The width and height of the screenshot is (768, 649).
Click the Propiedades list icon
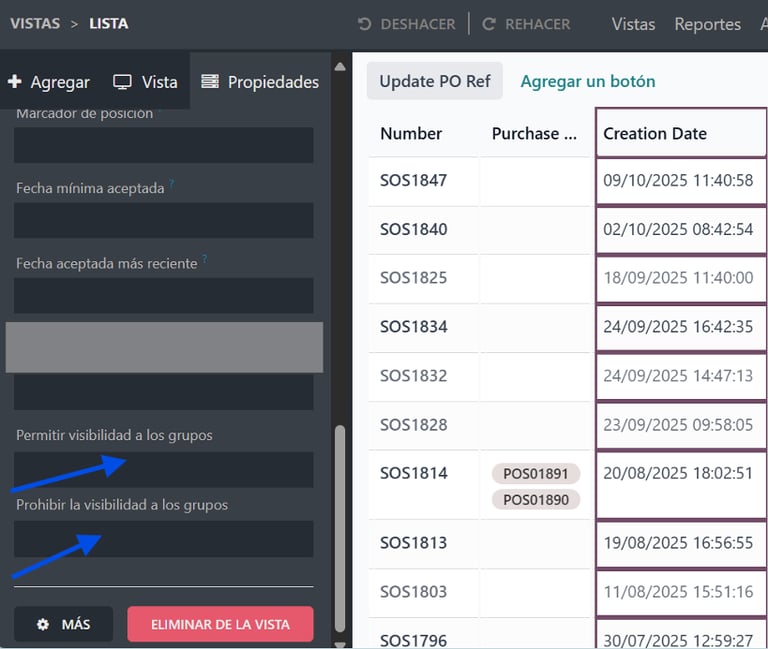[x=210, y=82]
